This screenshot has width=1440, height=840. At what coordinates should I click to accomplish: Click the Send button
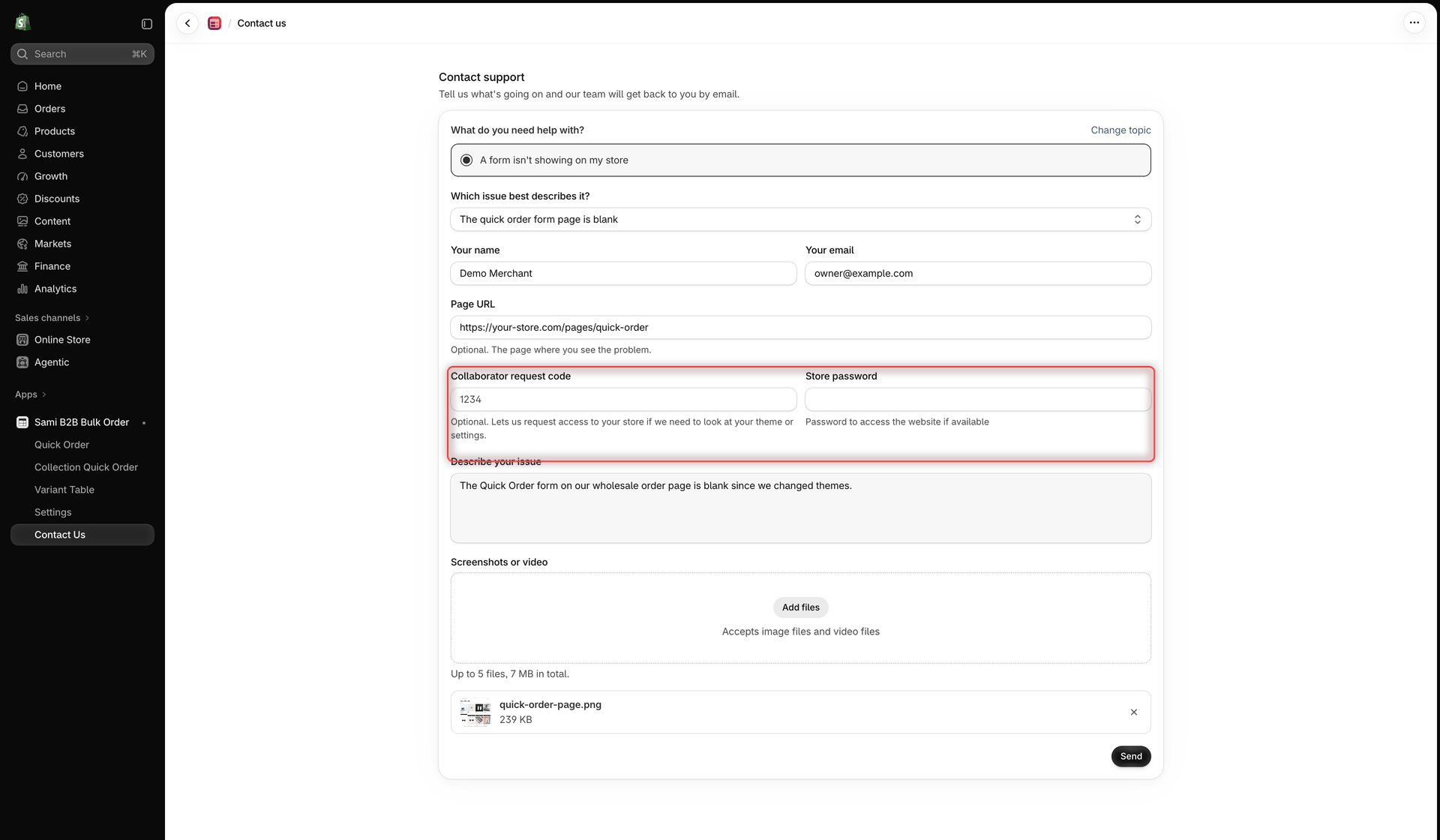(1131, 756)
